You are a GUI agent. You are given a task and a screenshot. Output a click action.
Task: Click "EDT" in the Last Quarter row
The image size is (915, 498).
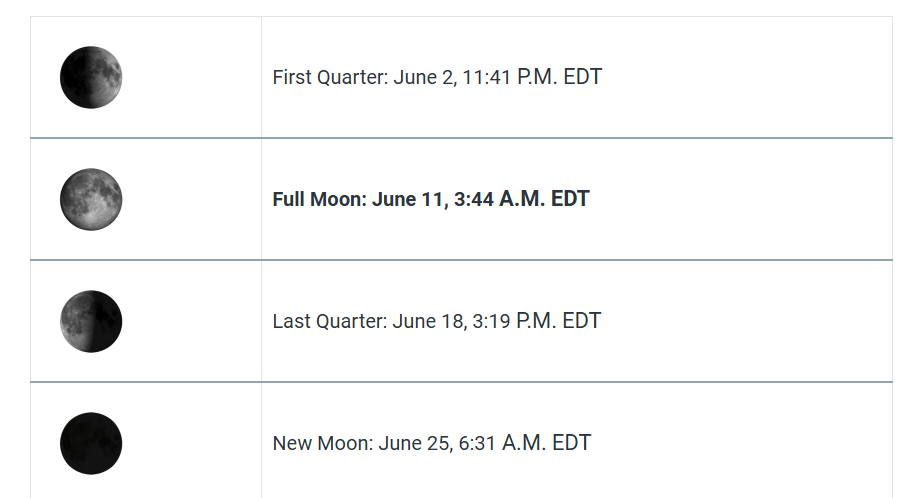582,321
